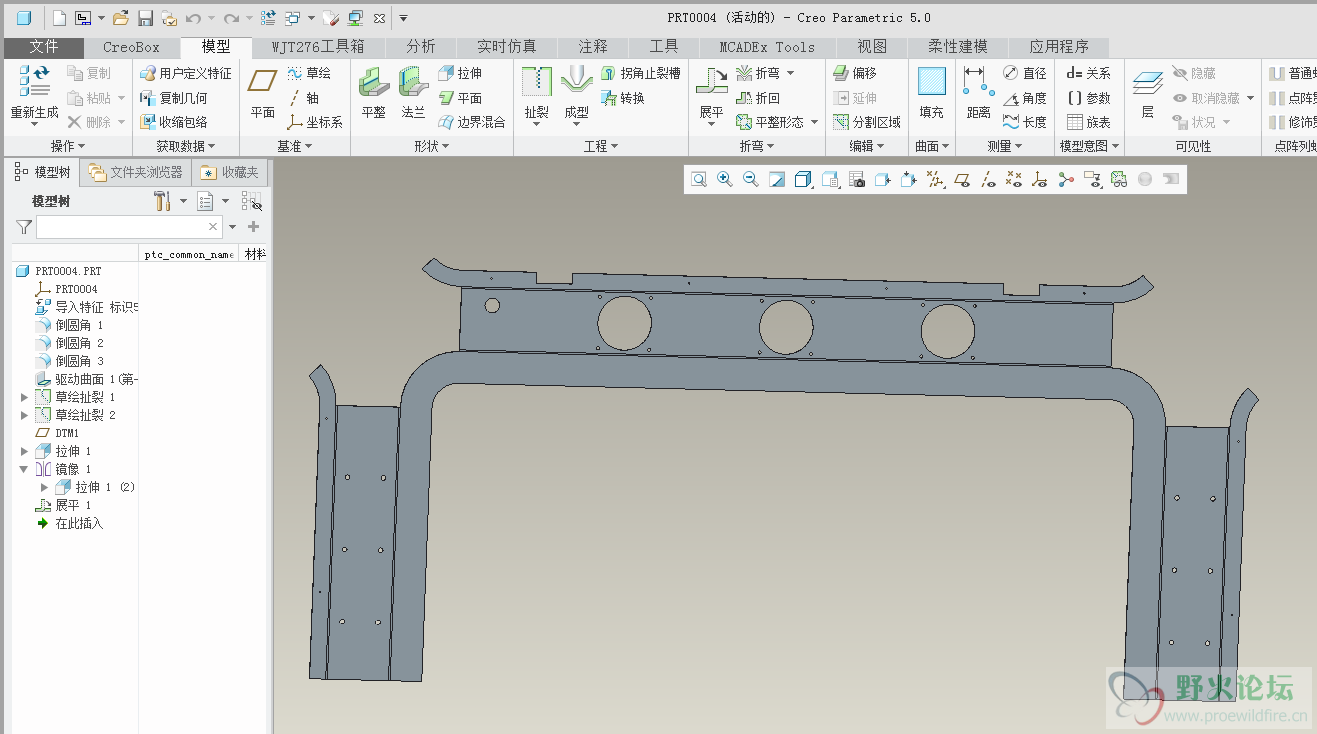Start a 草绘 sketch
Screen dimensions: 1317x734
[309, 73]
